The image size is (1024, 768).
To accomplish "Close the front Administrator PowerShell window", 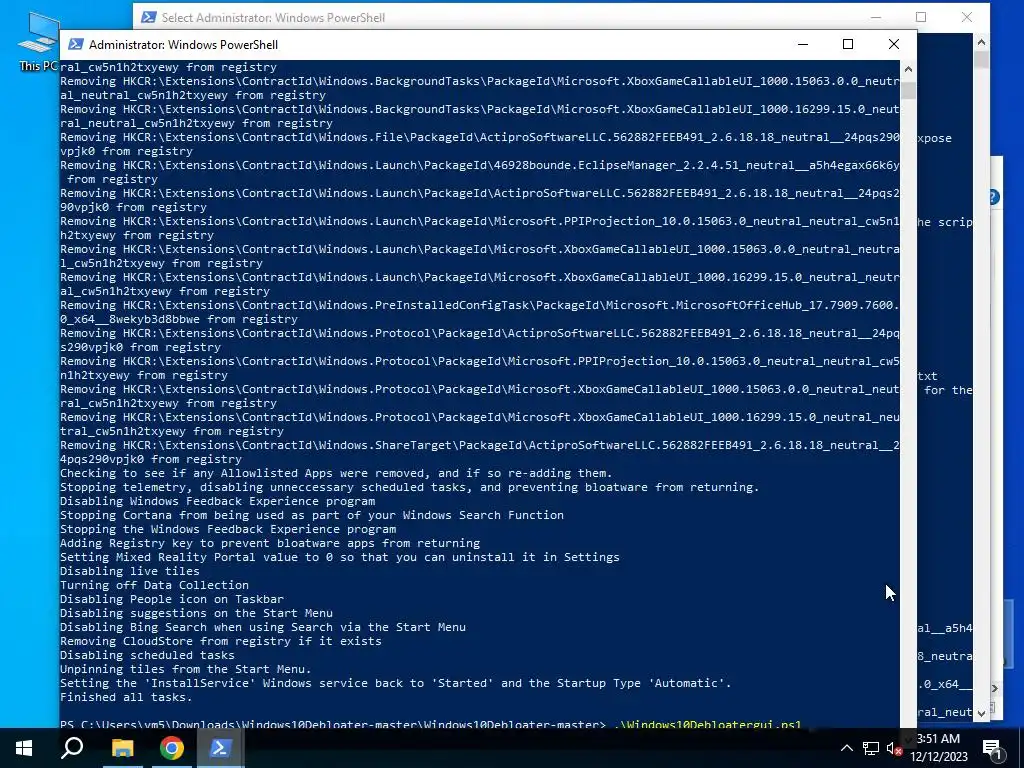I will pos(893,44).
